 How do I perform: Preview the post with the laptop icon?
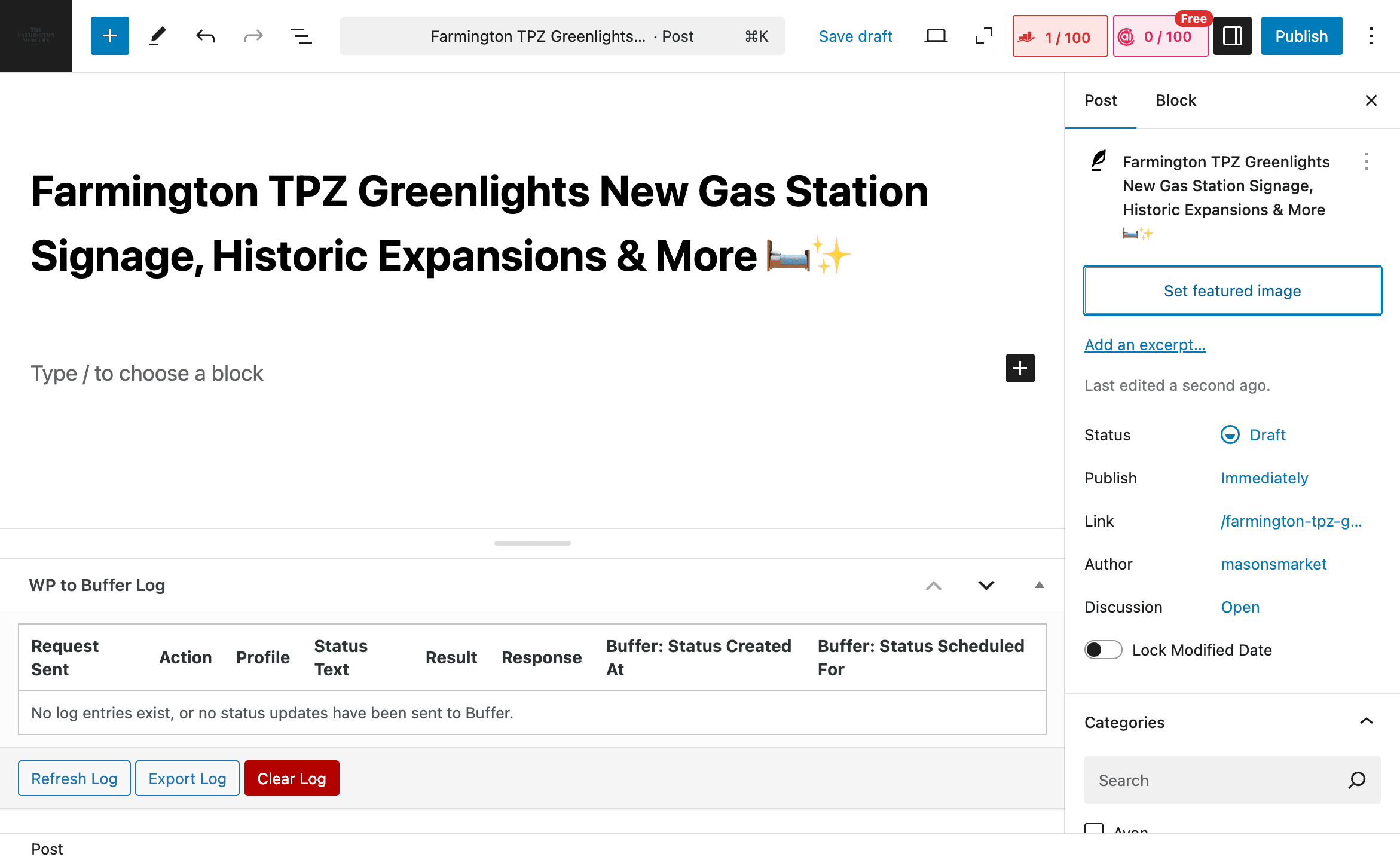(x=936, y=36)
